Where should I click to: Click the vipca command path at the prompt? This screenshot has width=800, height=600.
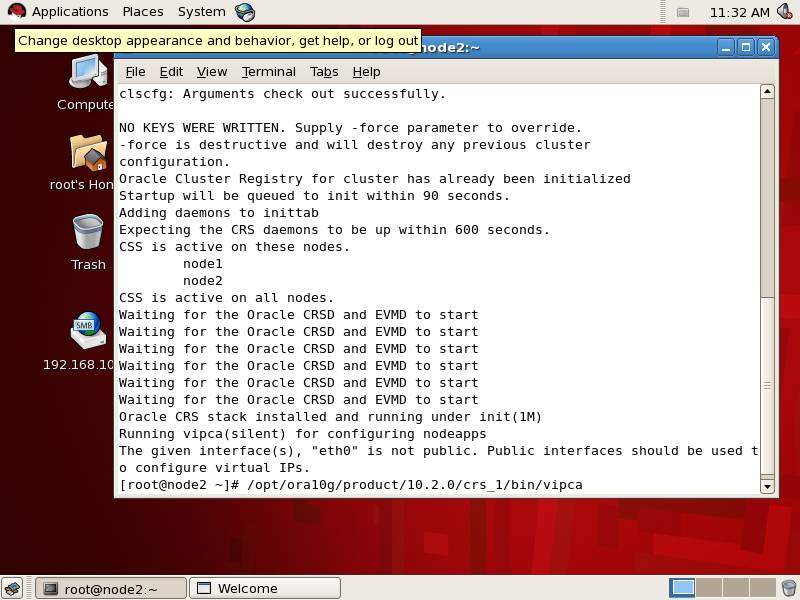[415, 485]
